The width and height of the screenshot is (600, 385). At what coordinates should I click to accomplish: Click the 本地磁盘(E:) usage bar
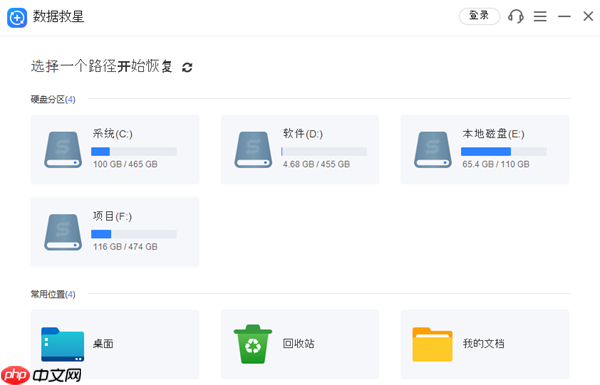pos(504,152)
